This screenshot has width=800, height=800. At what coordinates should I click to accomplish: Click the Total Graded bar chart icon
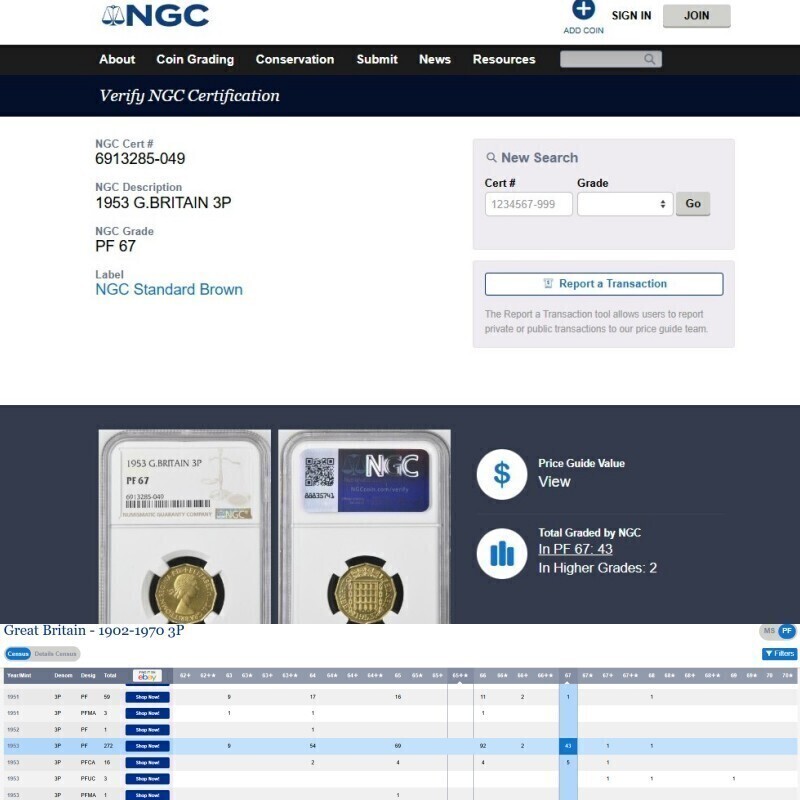[502, 554]
